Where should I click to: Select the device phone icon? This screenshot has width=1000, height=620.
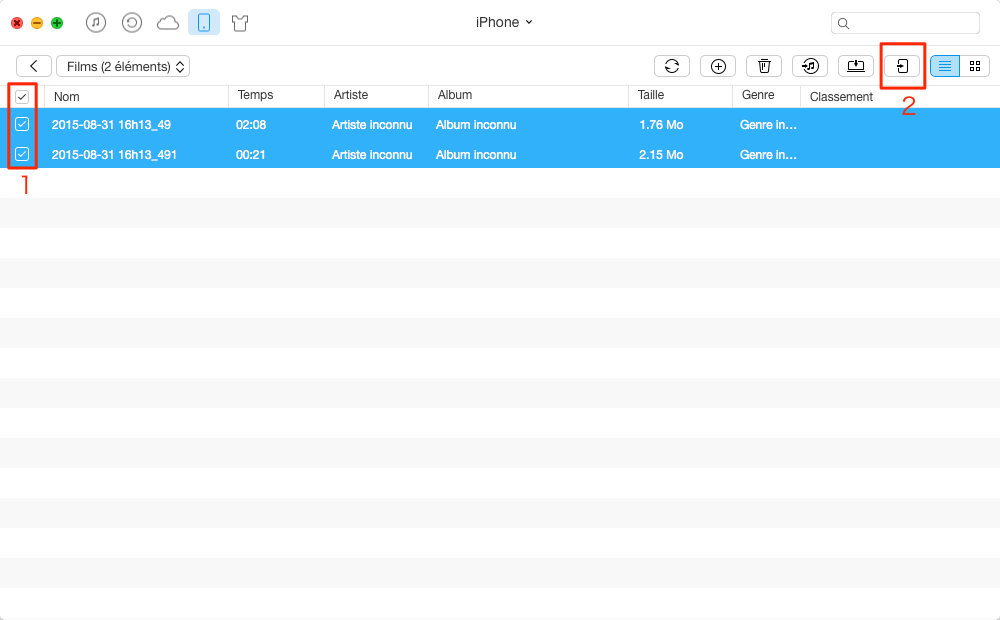[x=204, y=23]
